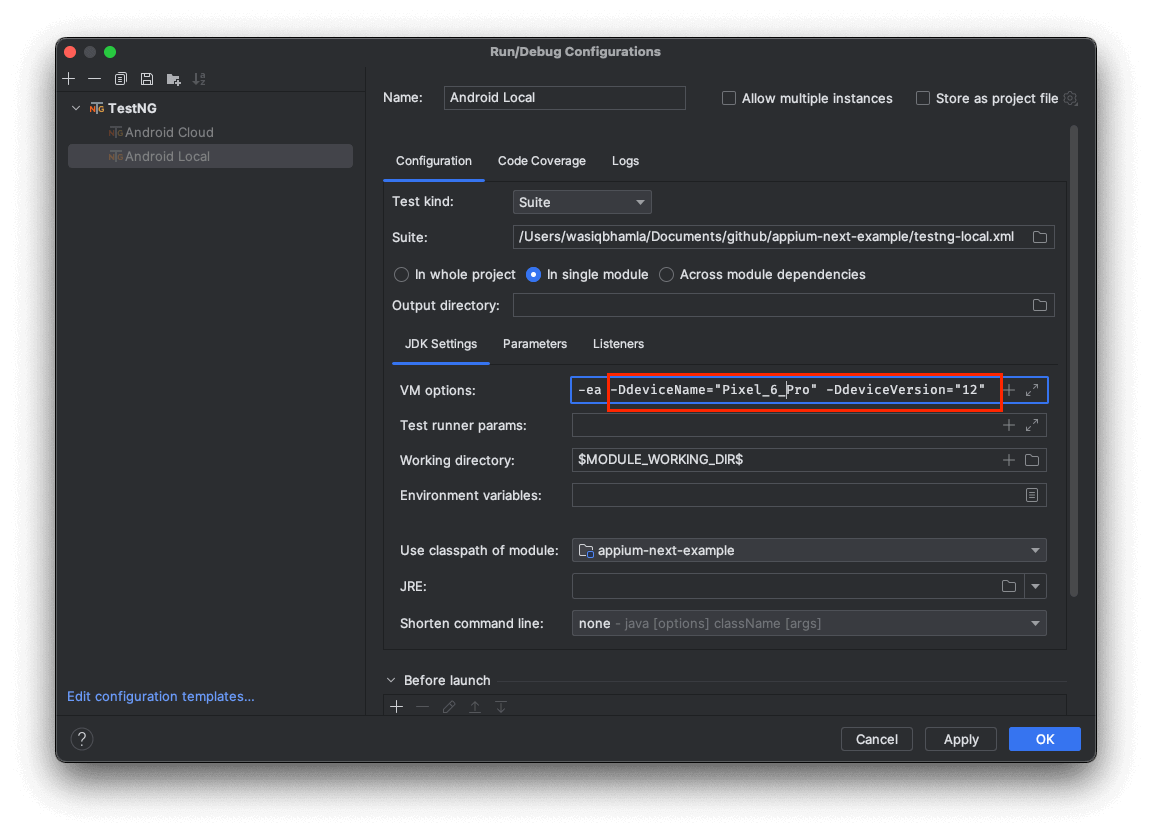Open the Shorten command line dropdown
This screenshot has width=1152, height=836.
(x=1035, y=623)
